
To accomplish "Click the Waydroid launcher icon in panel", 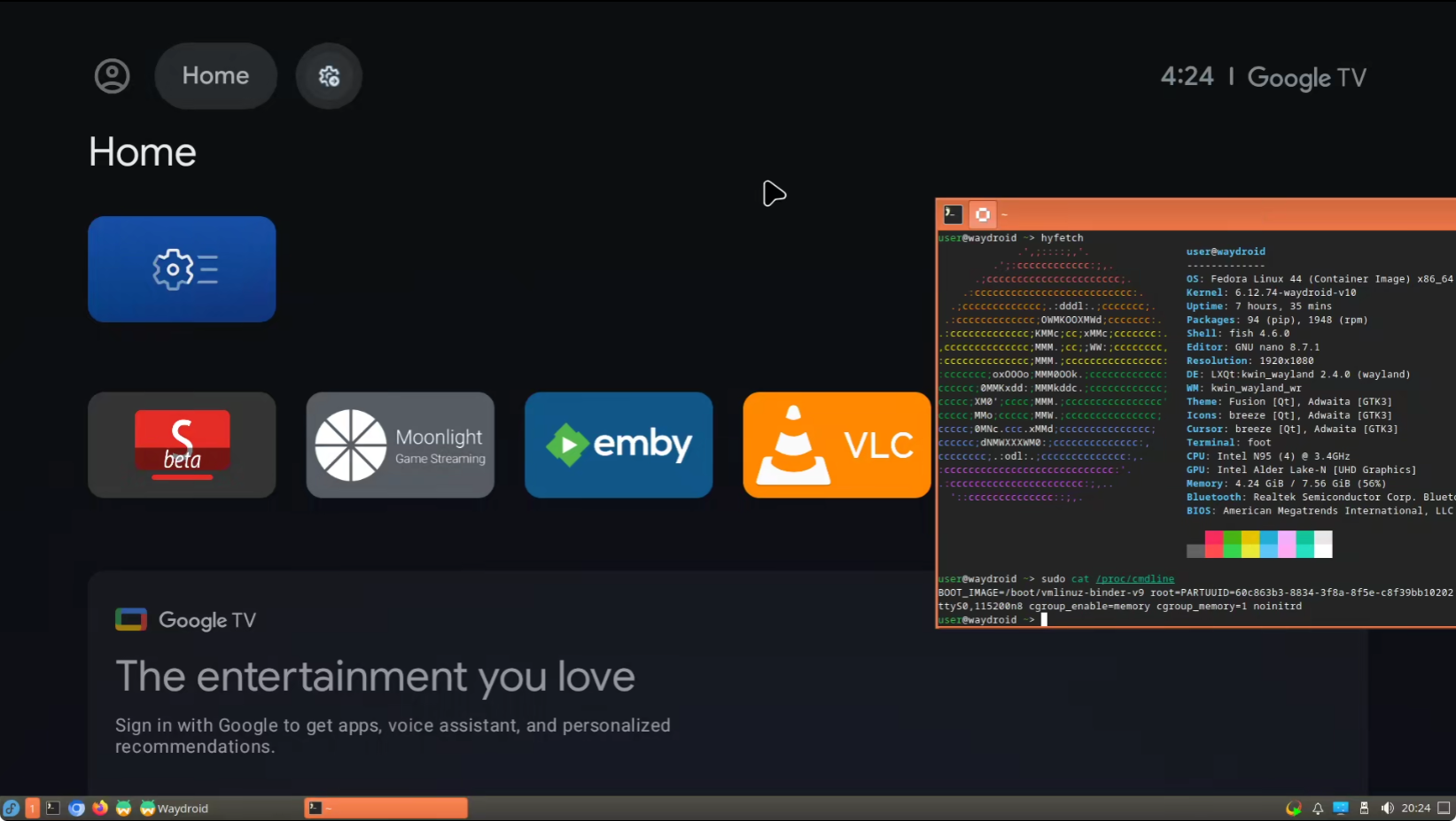I will 123,808.
